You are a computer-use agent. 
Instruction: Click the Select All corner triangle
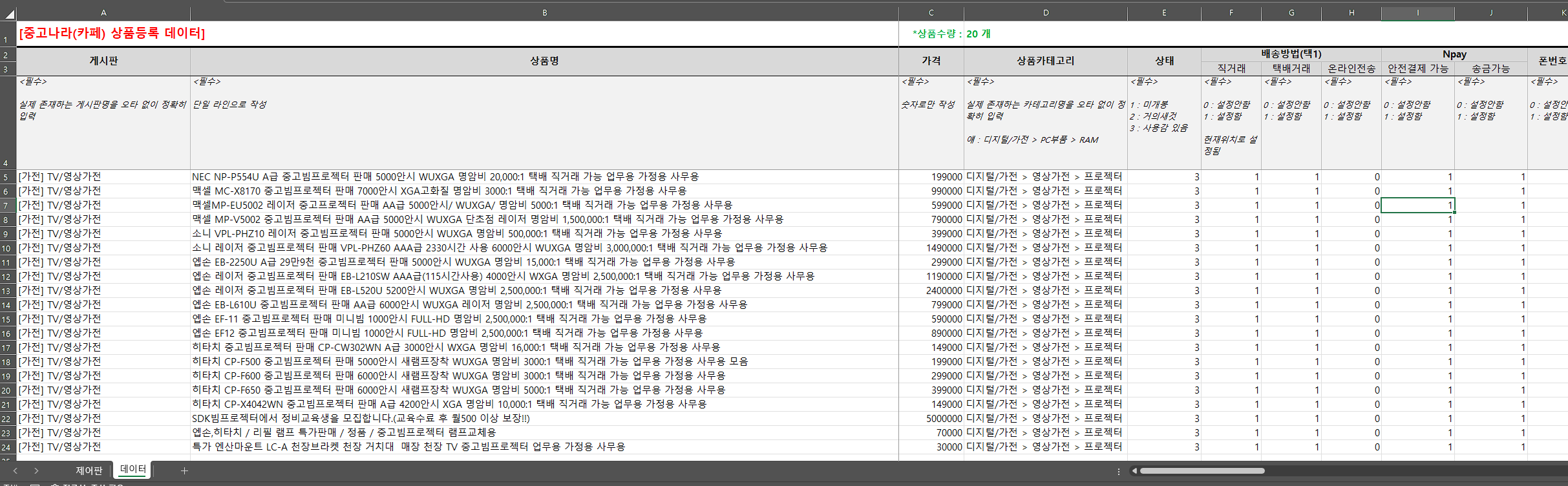[8, 14]
